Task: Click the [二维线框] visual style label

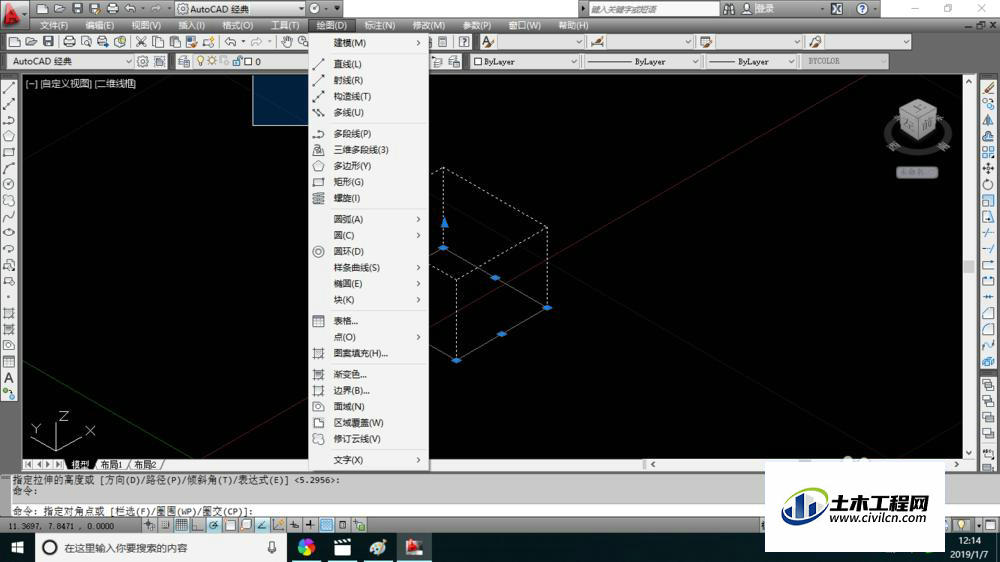Action: pos(115,83)
